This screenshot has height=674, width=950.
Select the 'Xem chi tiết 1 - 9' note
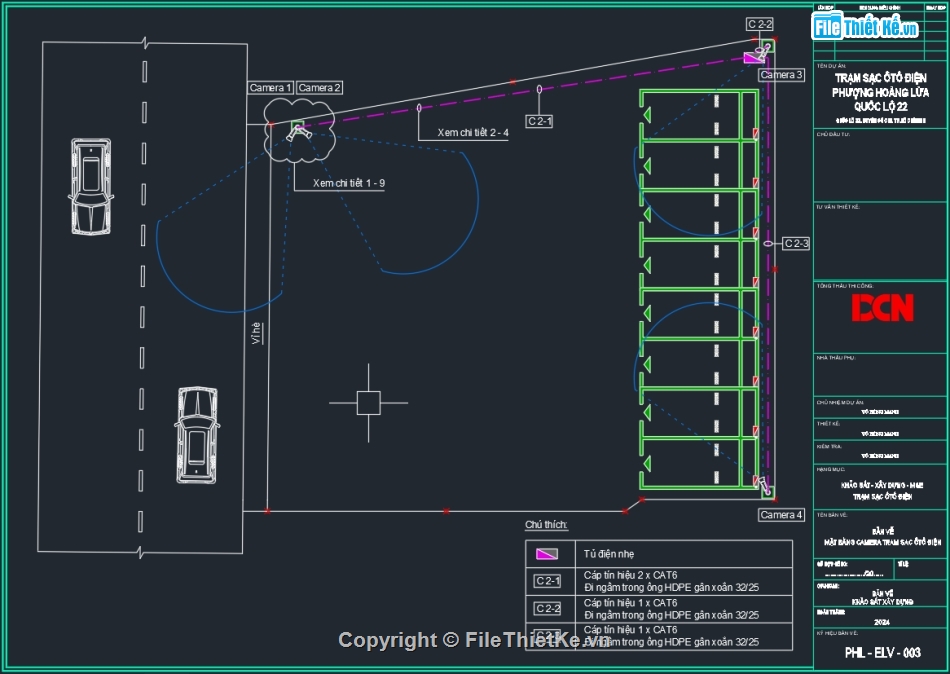pyautogui.click(x=349, y=183)
